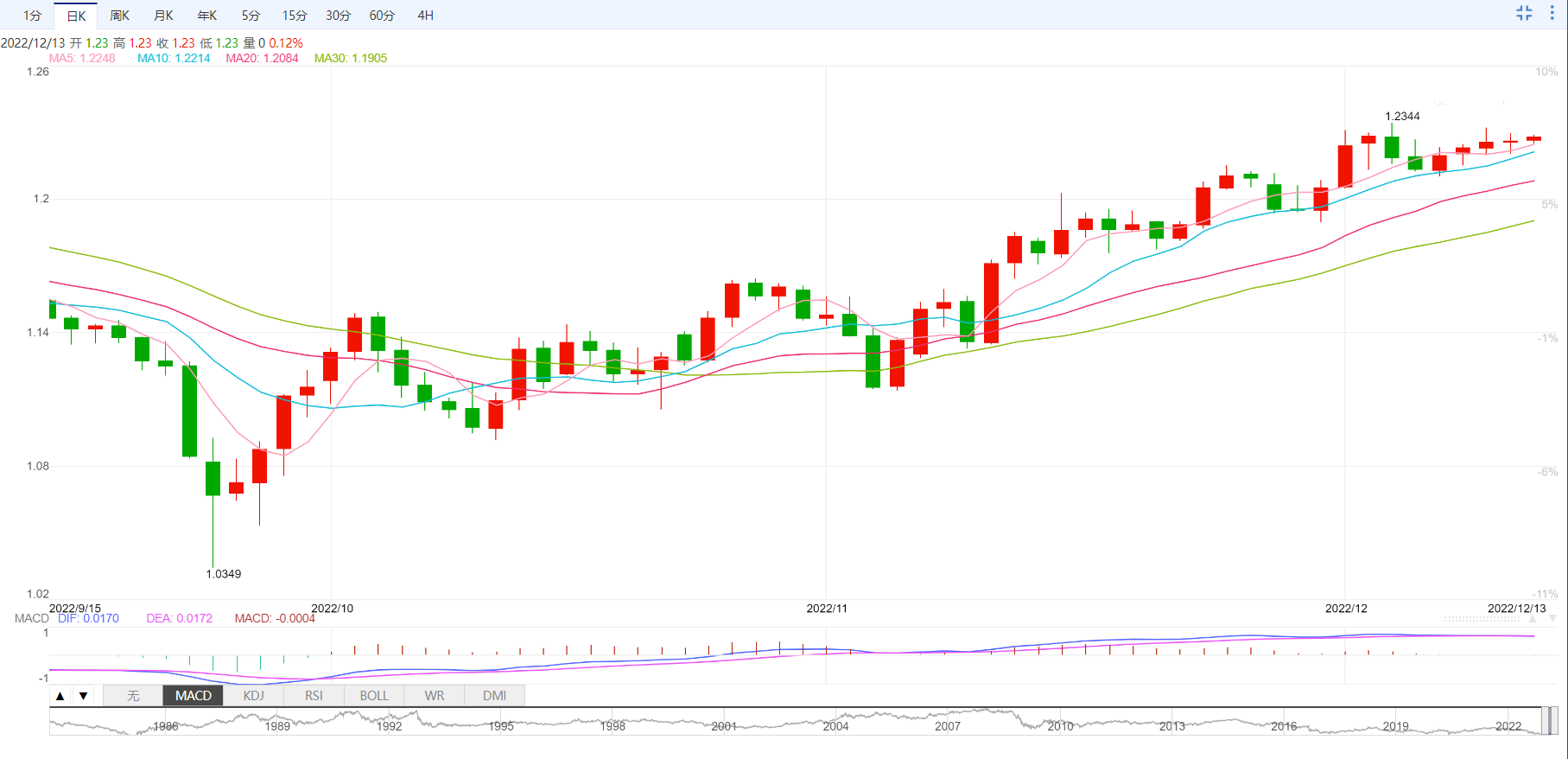Select the 月K monthly chart tab

(x=163, y=16)
